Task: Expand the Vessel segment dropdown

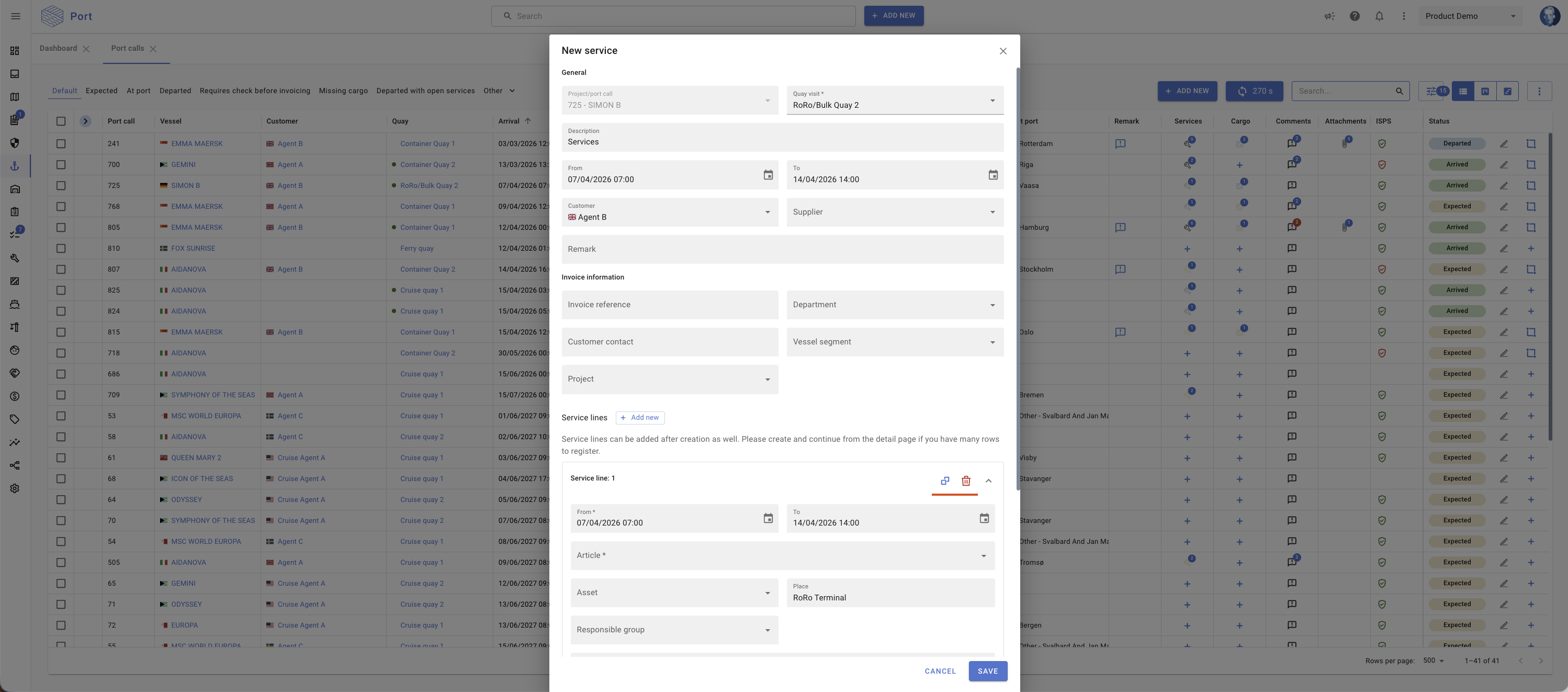Action: tap(894, 342)
